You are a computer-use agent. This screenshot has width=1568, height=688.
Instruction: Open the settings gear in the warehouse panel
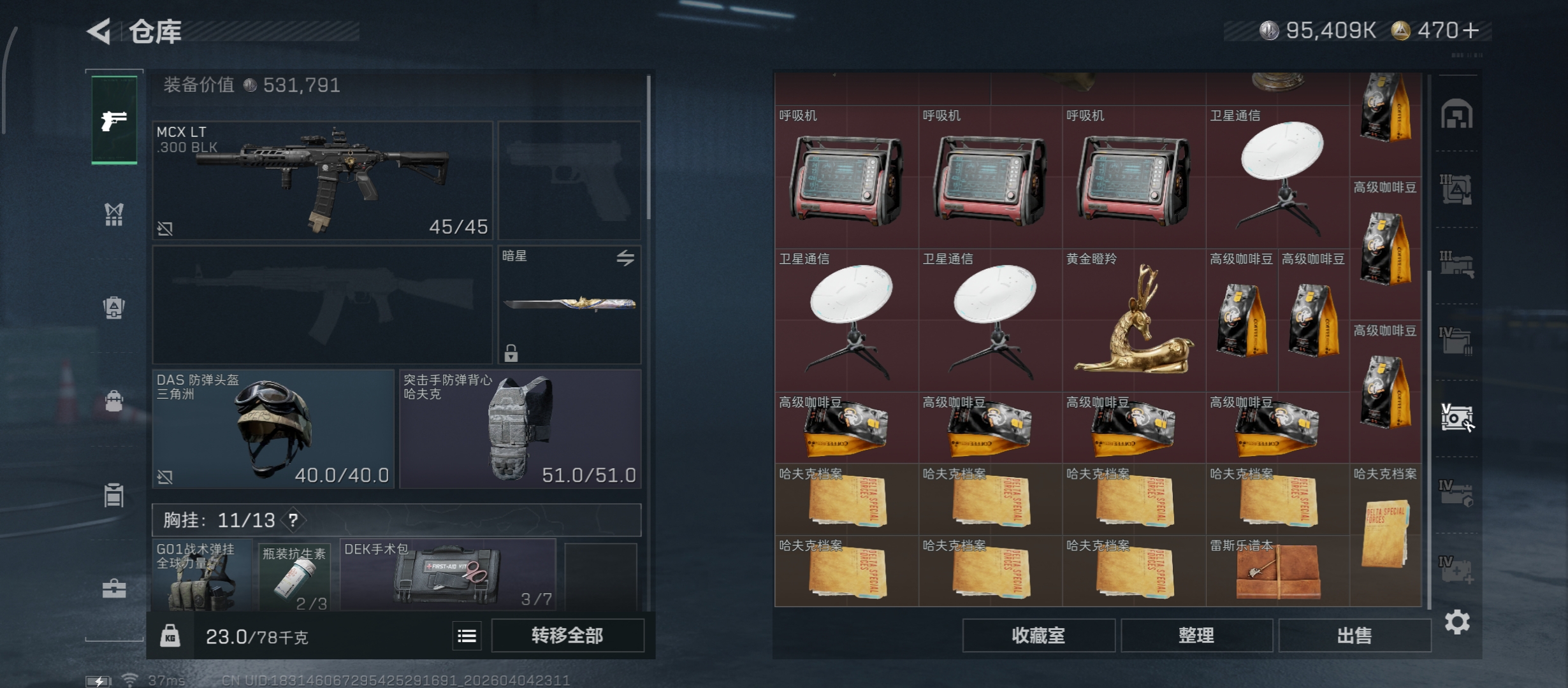1457,622
